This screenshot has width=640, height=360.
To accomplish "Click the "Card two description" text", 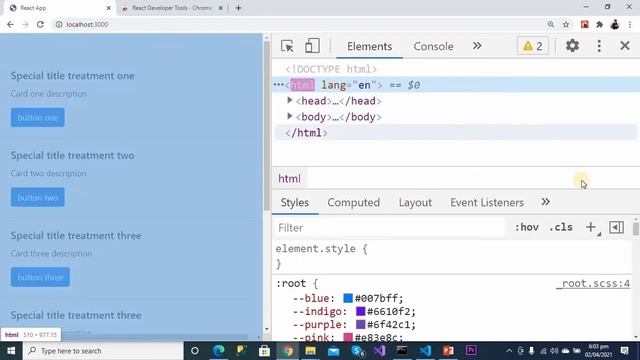I will pyautogui.click(x=49, y=173).
